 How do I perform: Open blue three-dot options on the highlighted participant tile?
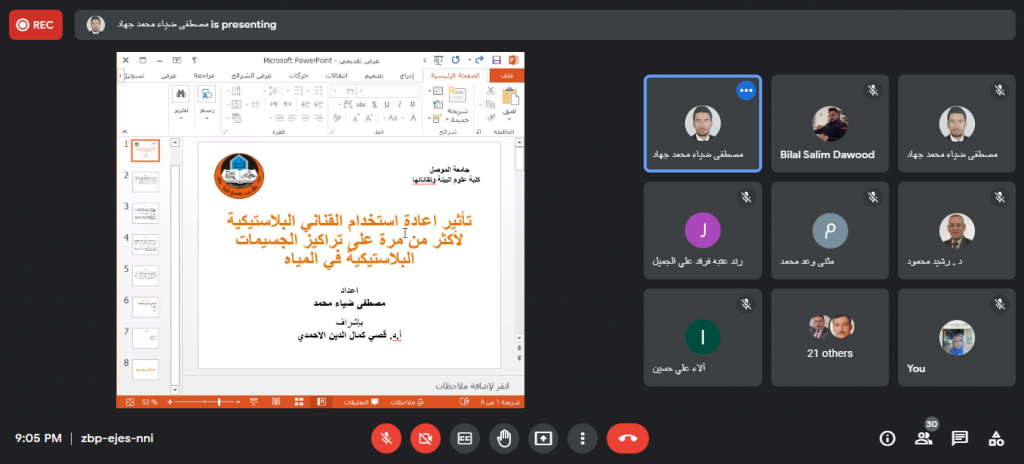pos(745,90)
